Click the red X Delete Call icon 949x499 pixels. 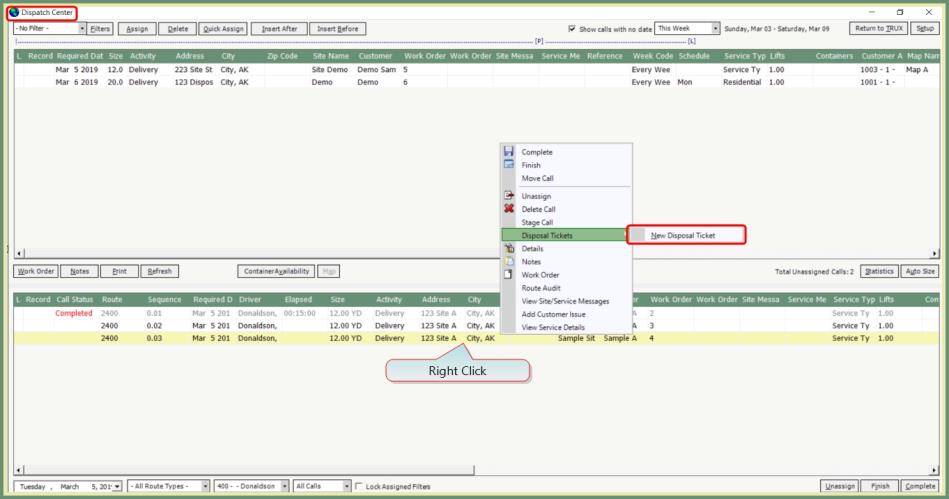[509, 209]
